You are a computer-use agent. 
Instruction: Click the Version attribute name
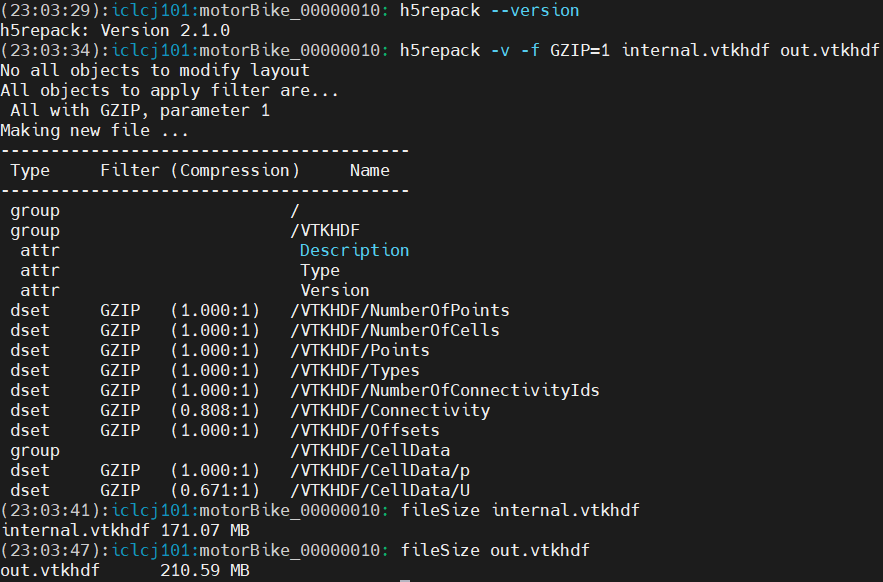(335, 290)
